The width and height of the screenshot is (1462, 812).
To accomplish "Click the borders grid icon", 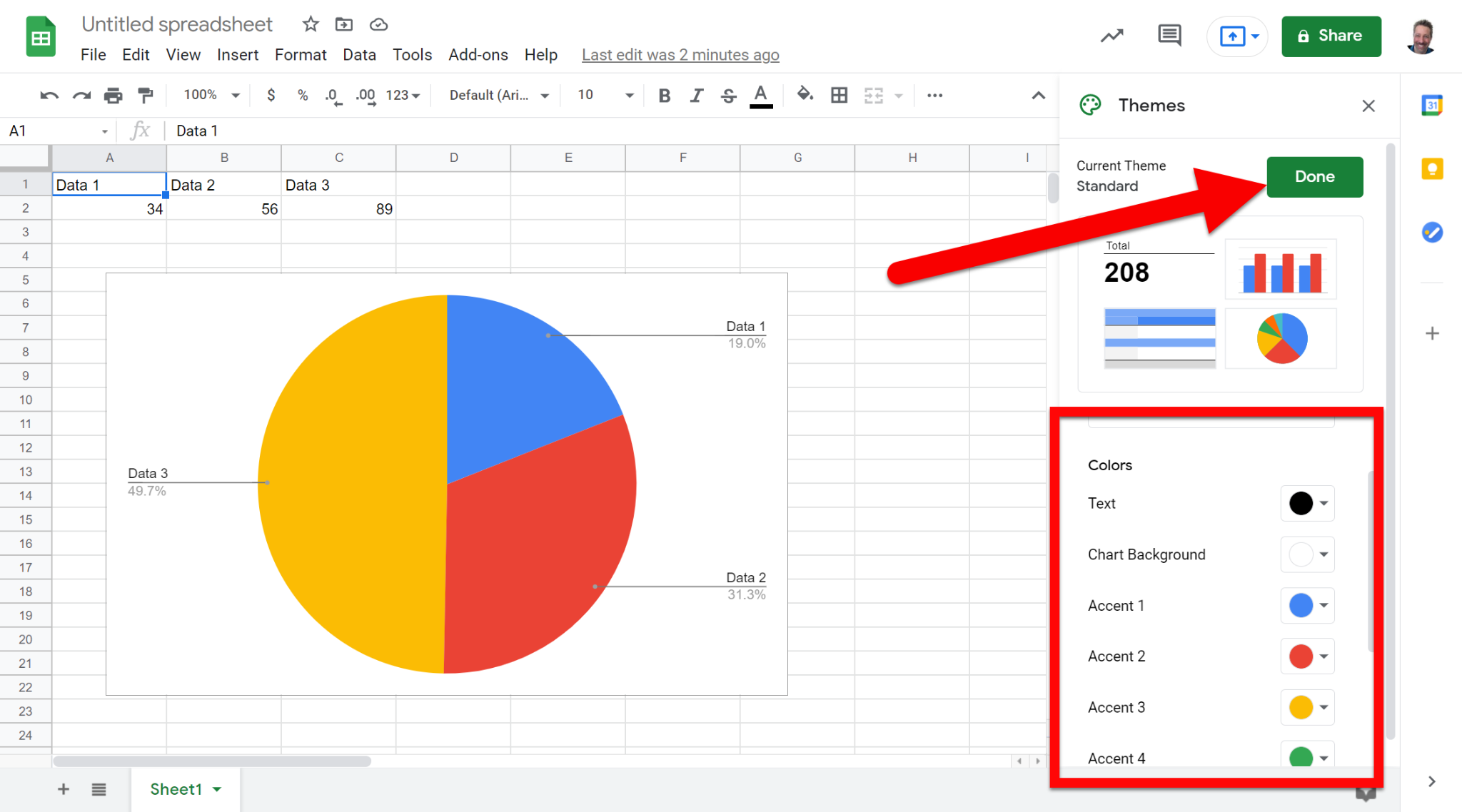I will click(x=840, y=96).
